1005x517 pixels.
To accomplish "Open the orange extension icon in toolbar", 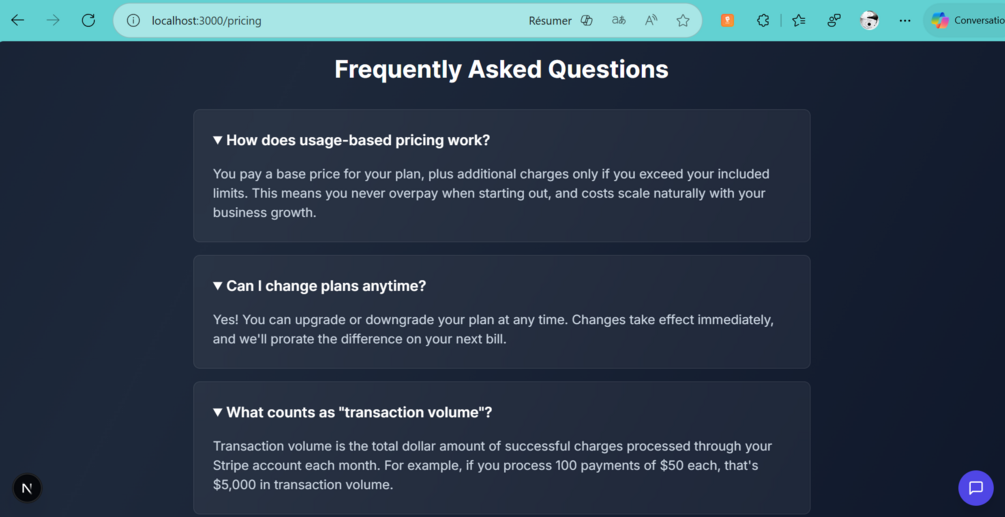I will [x=728, y=20].
